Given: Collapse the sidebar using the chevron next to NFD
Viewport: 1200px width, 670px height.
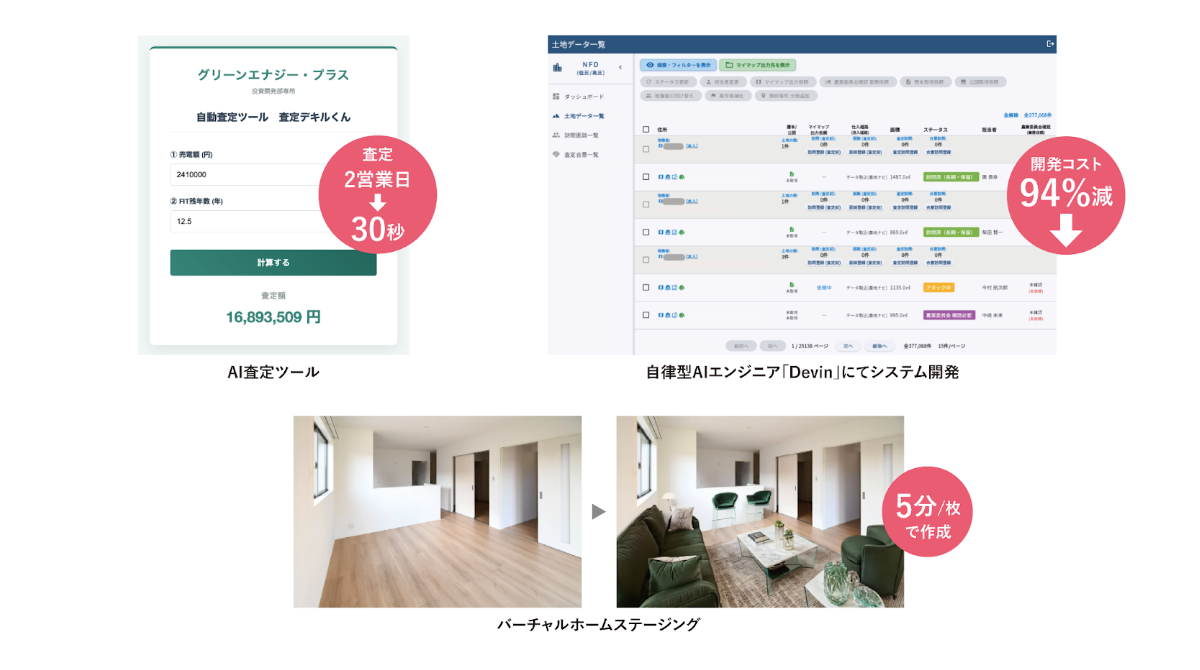Looking at the screenshot, I should click(620, 67).
